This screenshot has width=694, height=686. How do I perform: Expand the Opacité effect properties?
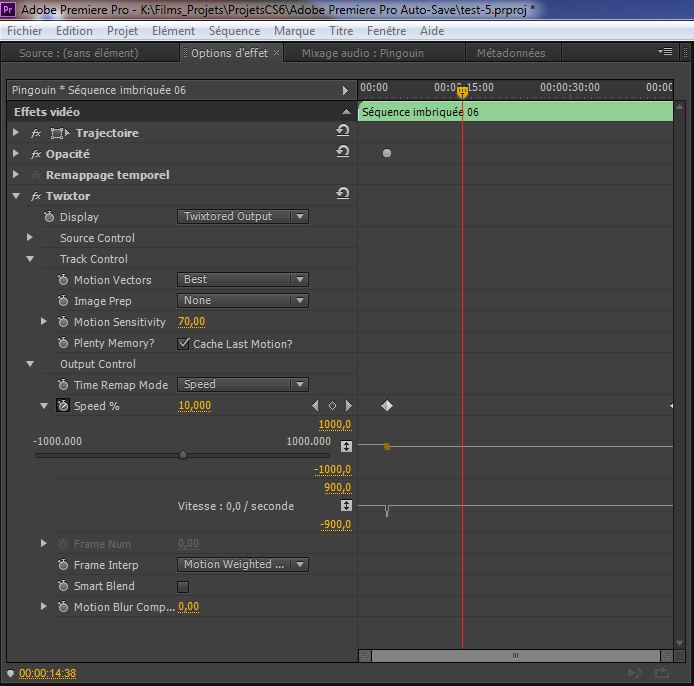coord(16,153)
